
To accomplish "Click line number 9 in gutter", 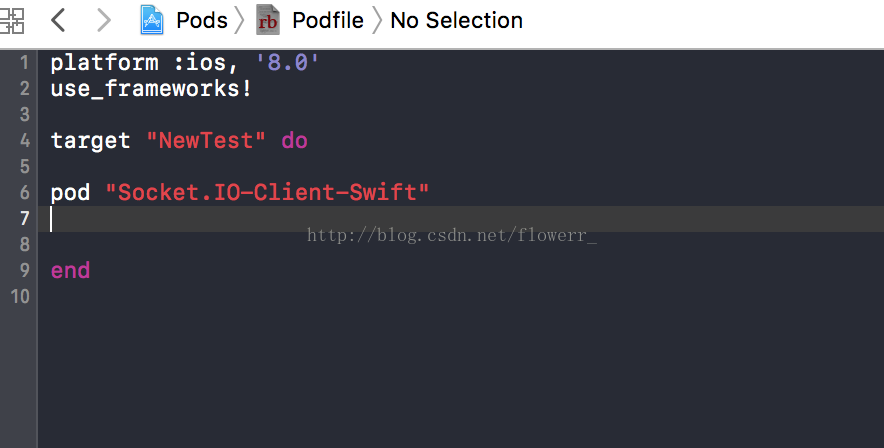I will (25, 270).
